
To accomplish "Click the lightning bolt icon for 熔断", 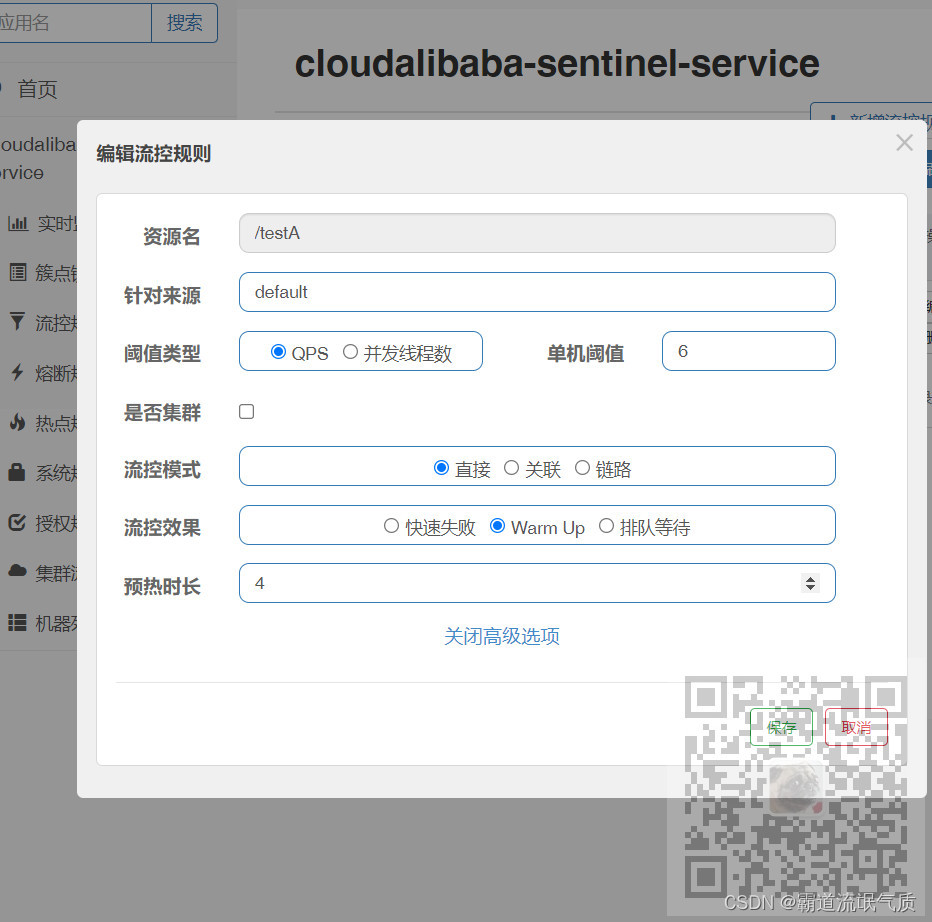I will coord(17,373).
